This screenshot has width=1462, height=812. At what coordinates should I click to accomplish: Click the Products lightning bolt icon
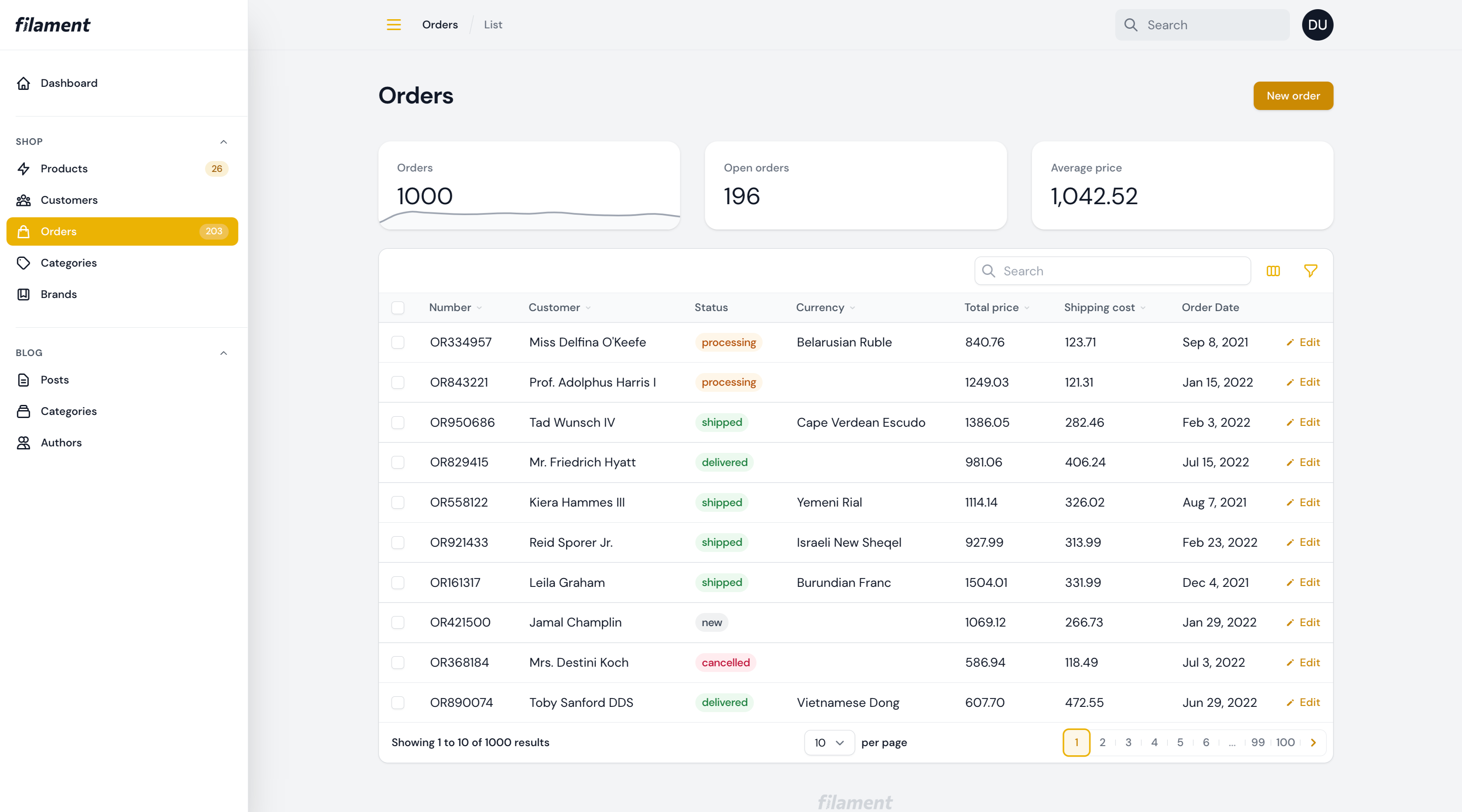click(x=23, y=168)
